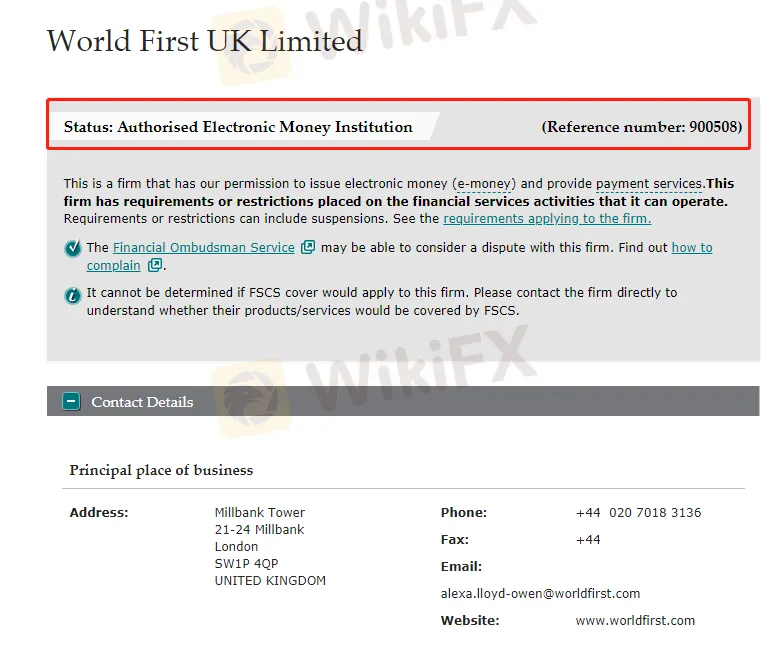
Task: Open the payment services definition link
Action: coord(649,184)
